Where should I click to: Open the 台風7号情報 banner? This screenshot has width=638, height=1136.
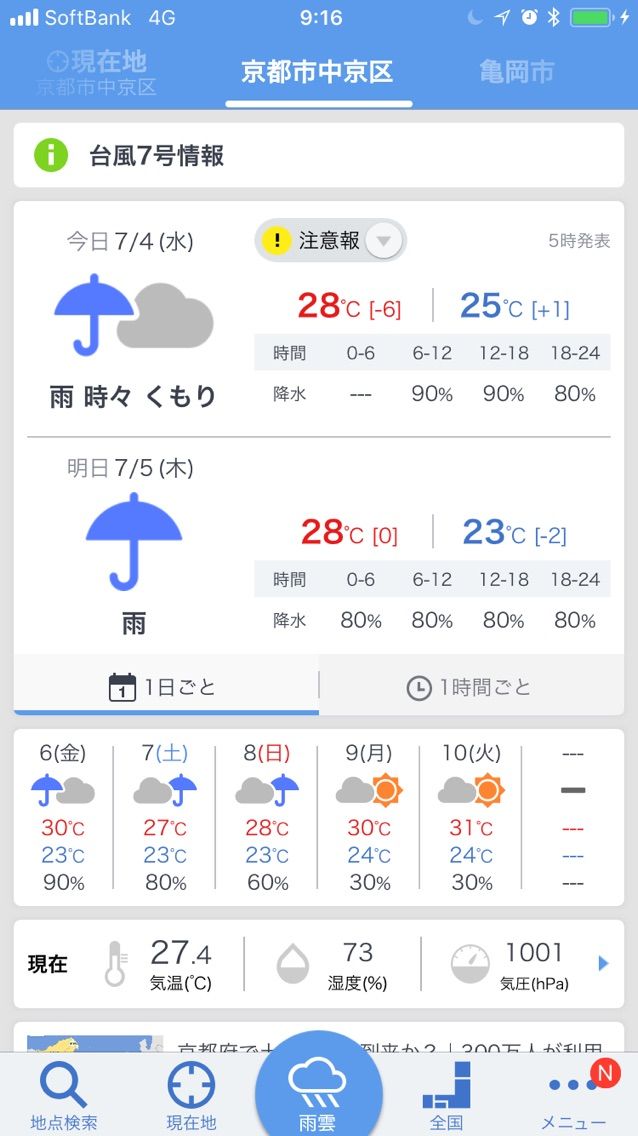[x=319, y=155]
